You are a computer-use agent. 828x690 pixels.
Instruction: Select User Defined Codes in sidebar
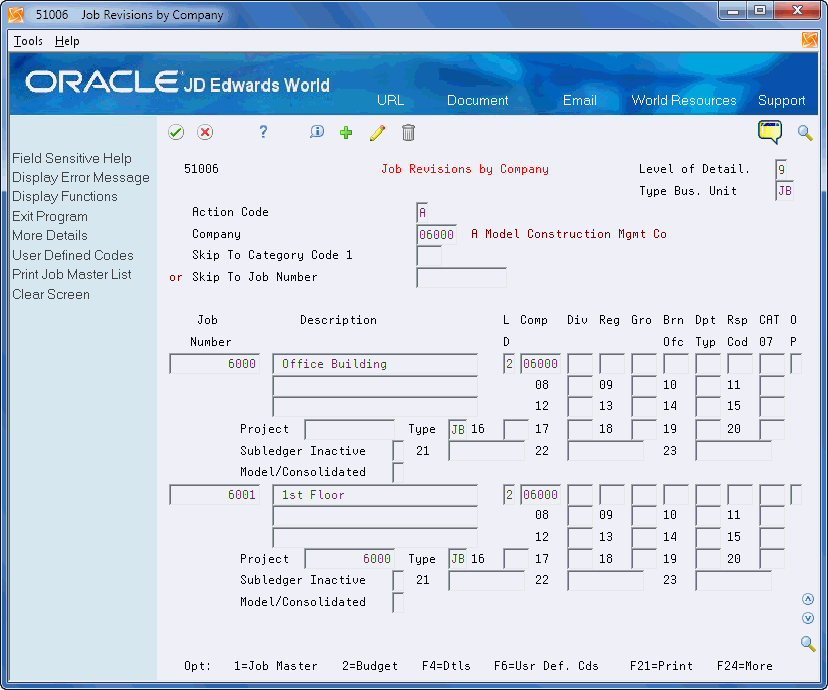[73, 256]
